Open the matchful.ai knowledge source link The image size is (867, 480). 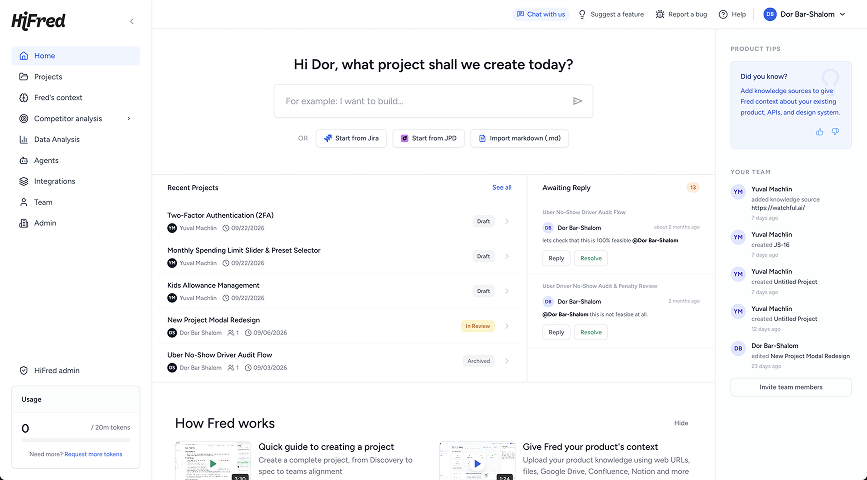778,208
